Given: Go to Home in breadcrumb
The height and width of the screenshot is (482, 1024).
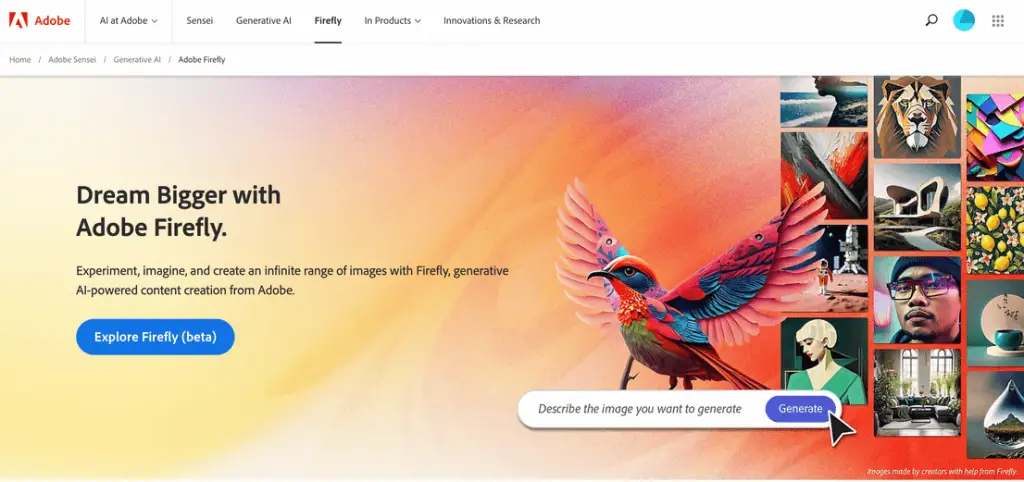Looking at the screenshot, I should click(20, 59).
